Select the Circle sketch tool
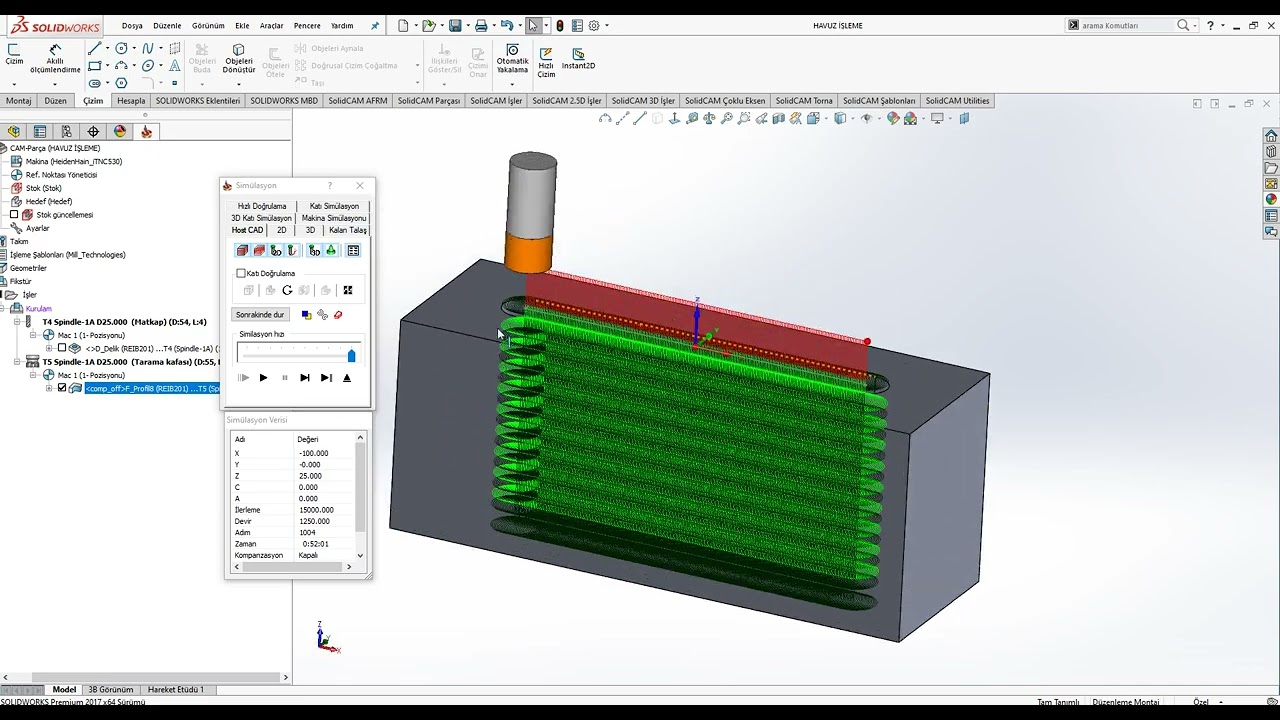The width and height of the screenshot is (1280, 720). (122, 48)
